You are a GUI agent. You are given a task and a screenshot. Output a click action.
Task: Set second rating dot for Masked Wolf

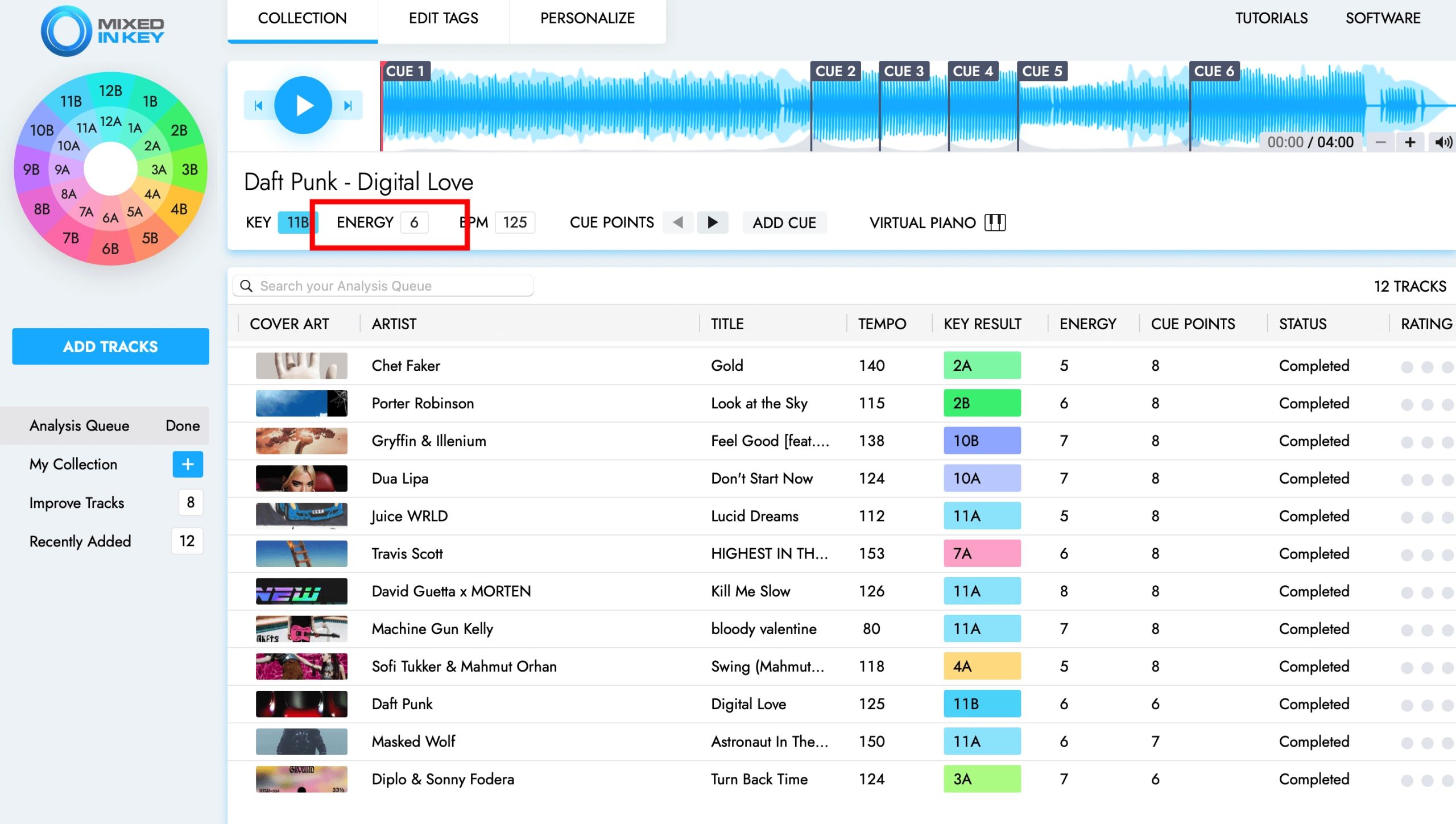tap(1427, 743)
